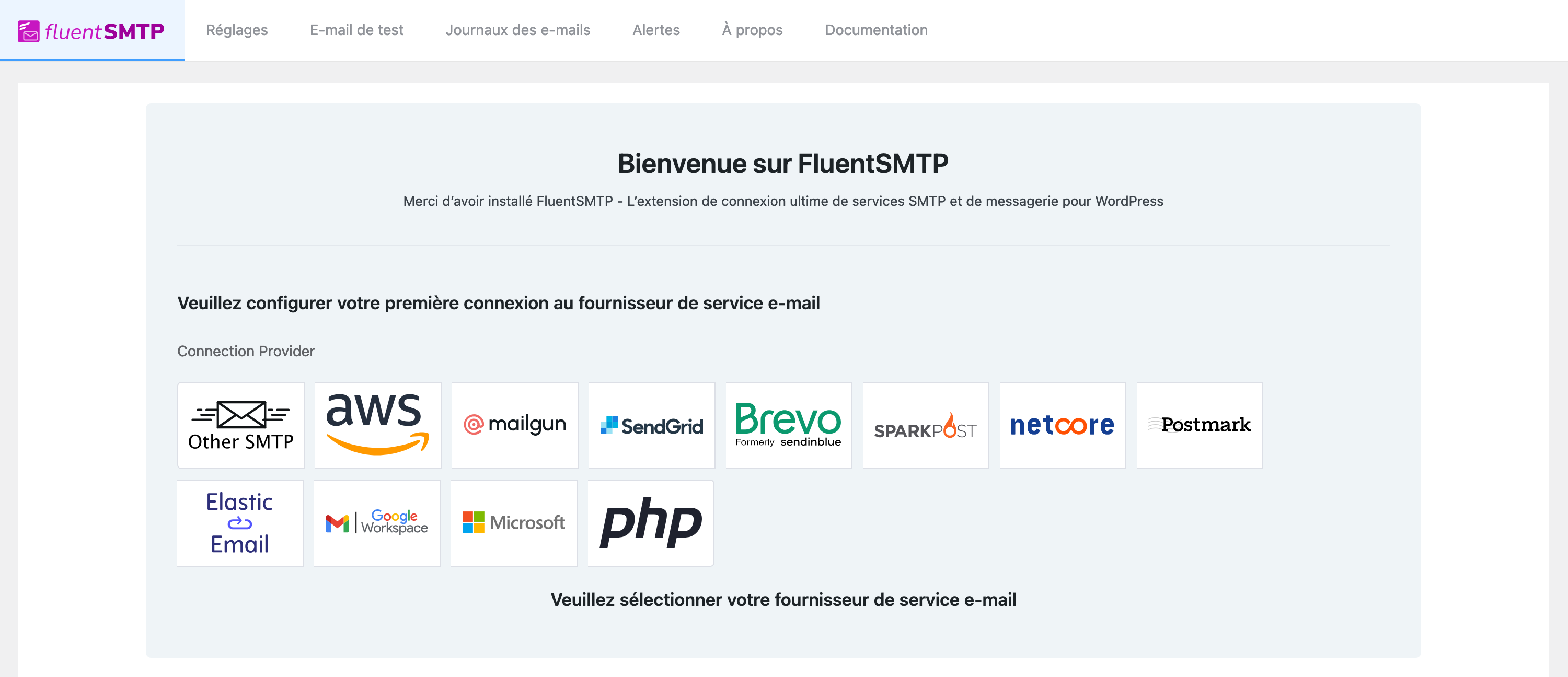Select the Mailgun connection provider

[514, 425]
